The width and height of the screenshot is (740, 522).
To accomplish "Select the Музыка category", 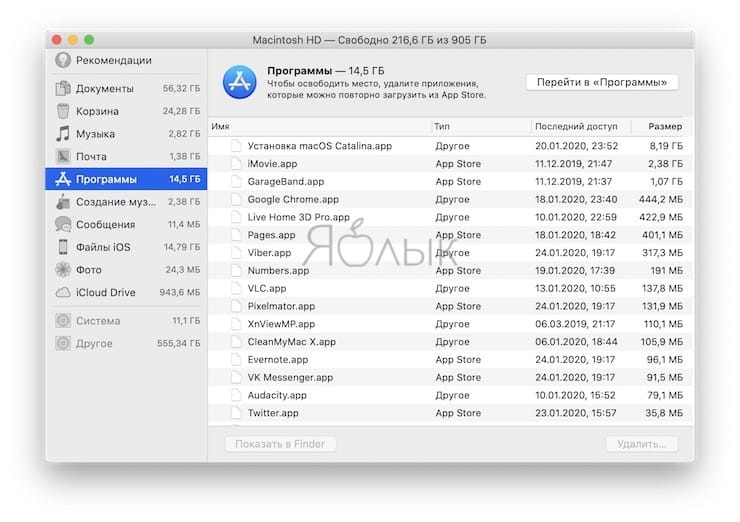I will pyautogui.click(x=126, y=134).
